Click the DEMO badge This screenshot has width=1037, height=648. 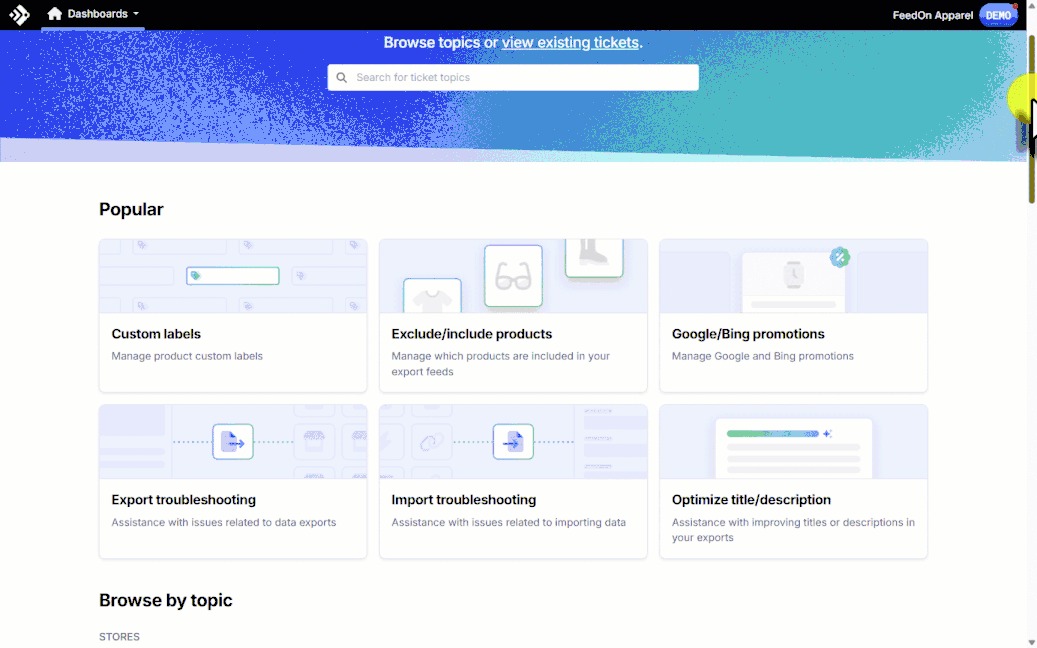(x=998, y=15)
